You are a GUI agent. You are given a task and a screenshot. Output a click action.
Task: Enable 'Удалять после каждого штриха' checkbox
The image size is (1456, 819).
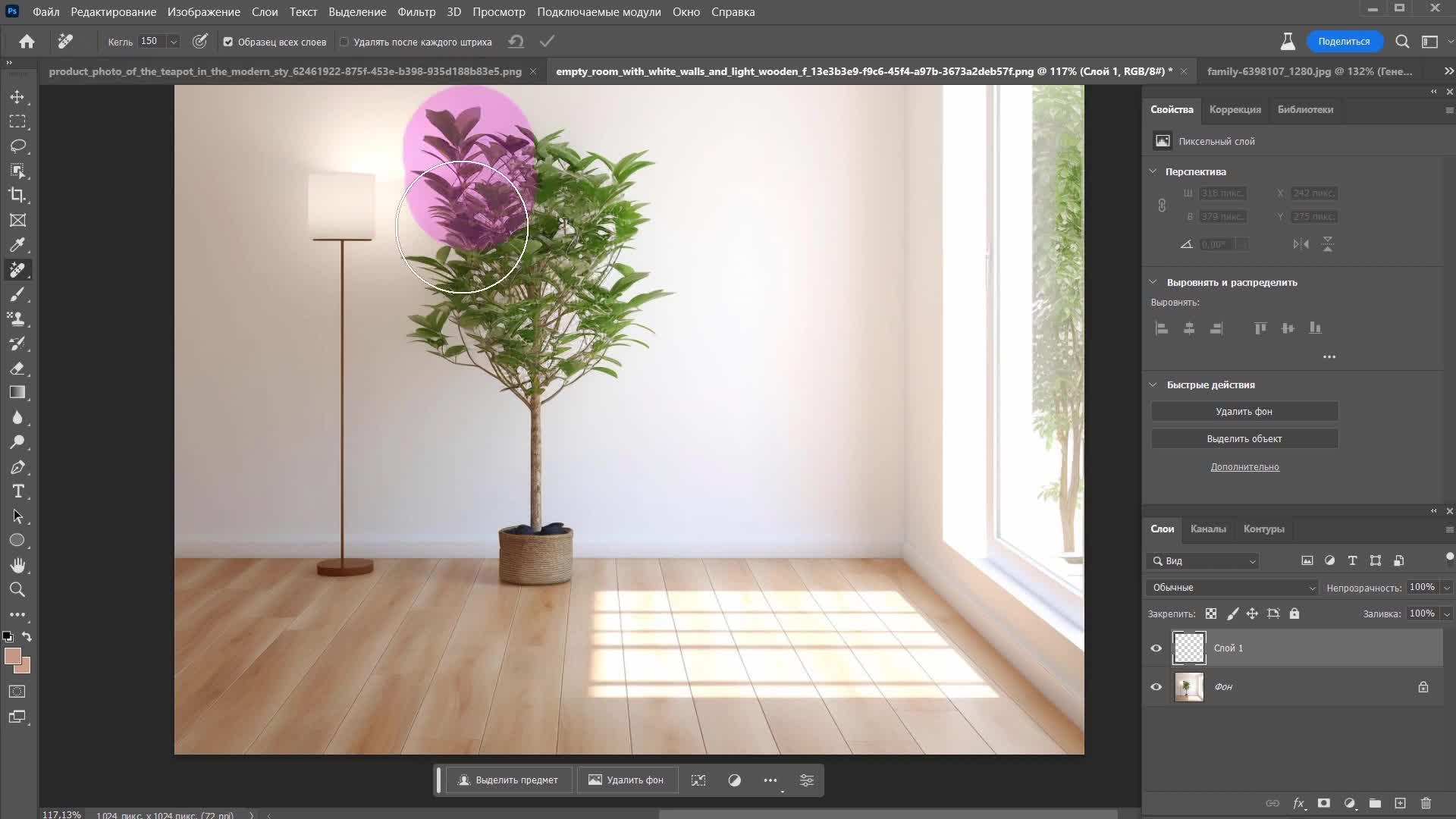[x=344, y=42]
